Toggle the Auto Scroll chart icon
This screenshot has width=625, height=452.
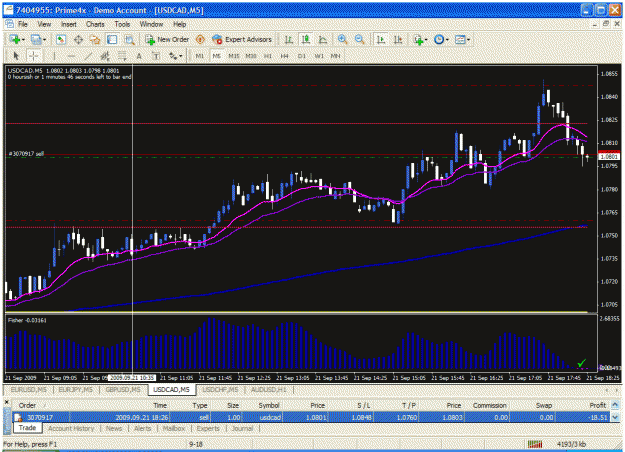coord(381,39)
